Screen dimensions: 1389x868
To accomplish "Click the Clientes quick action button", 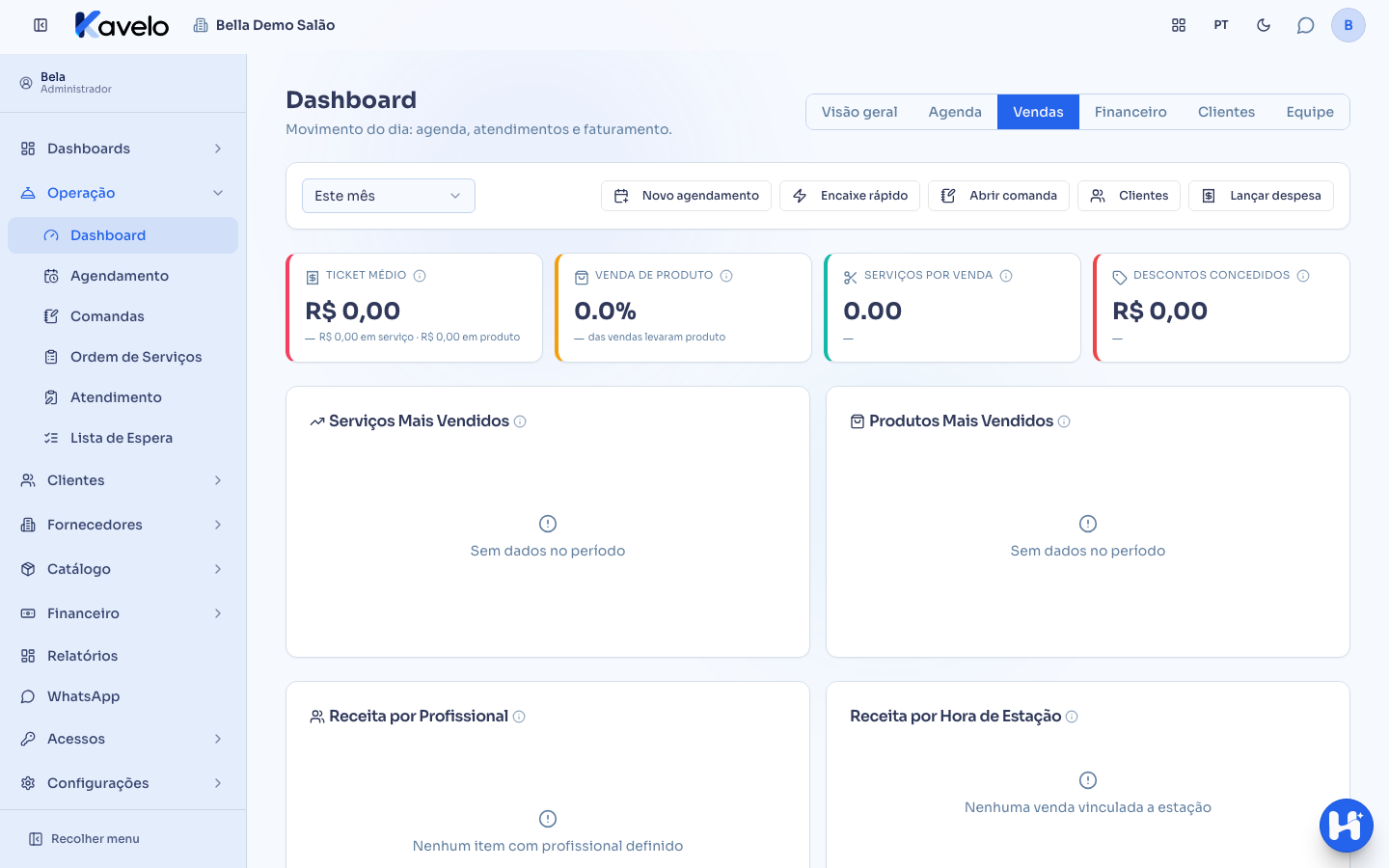I will pyautogui.click(x=1129, y=196).
